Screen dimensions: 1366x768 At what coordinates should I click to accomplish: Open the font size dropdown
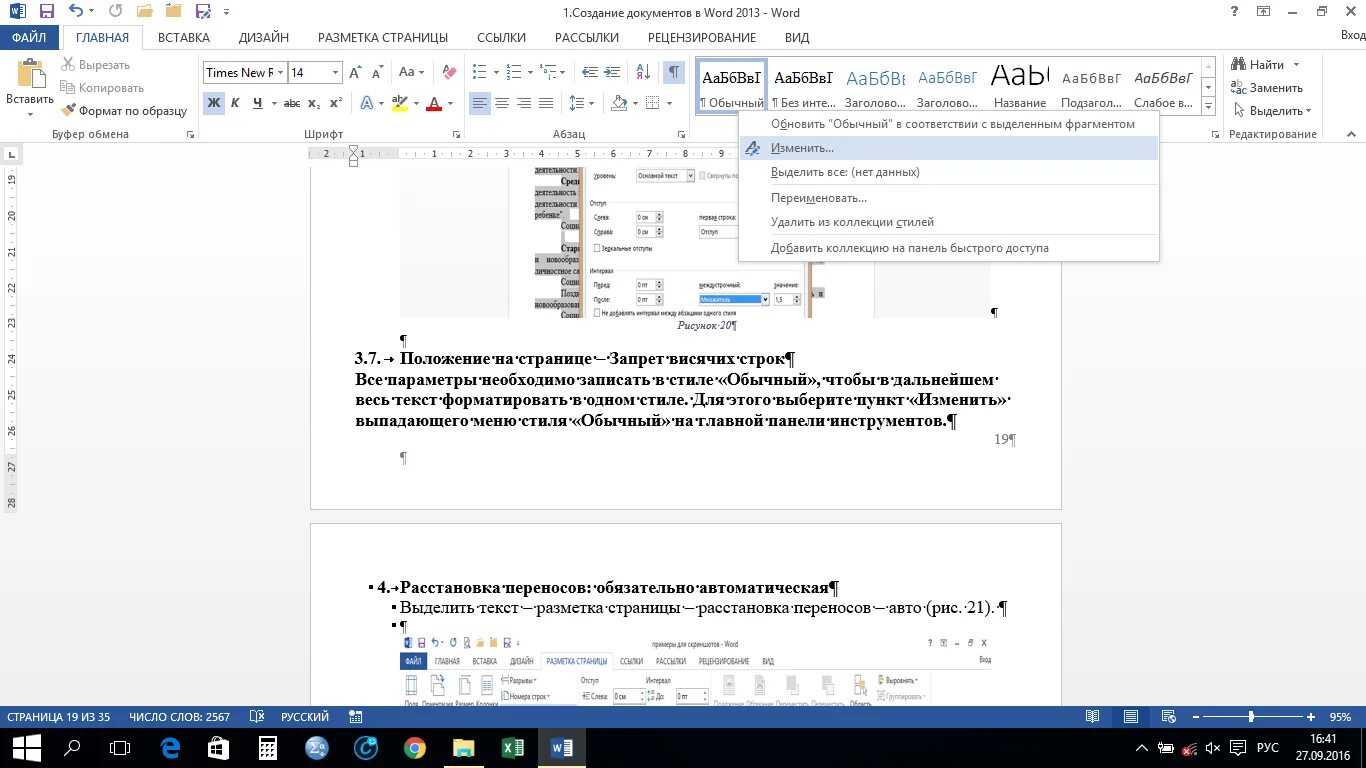[x=335, y=73]
